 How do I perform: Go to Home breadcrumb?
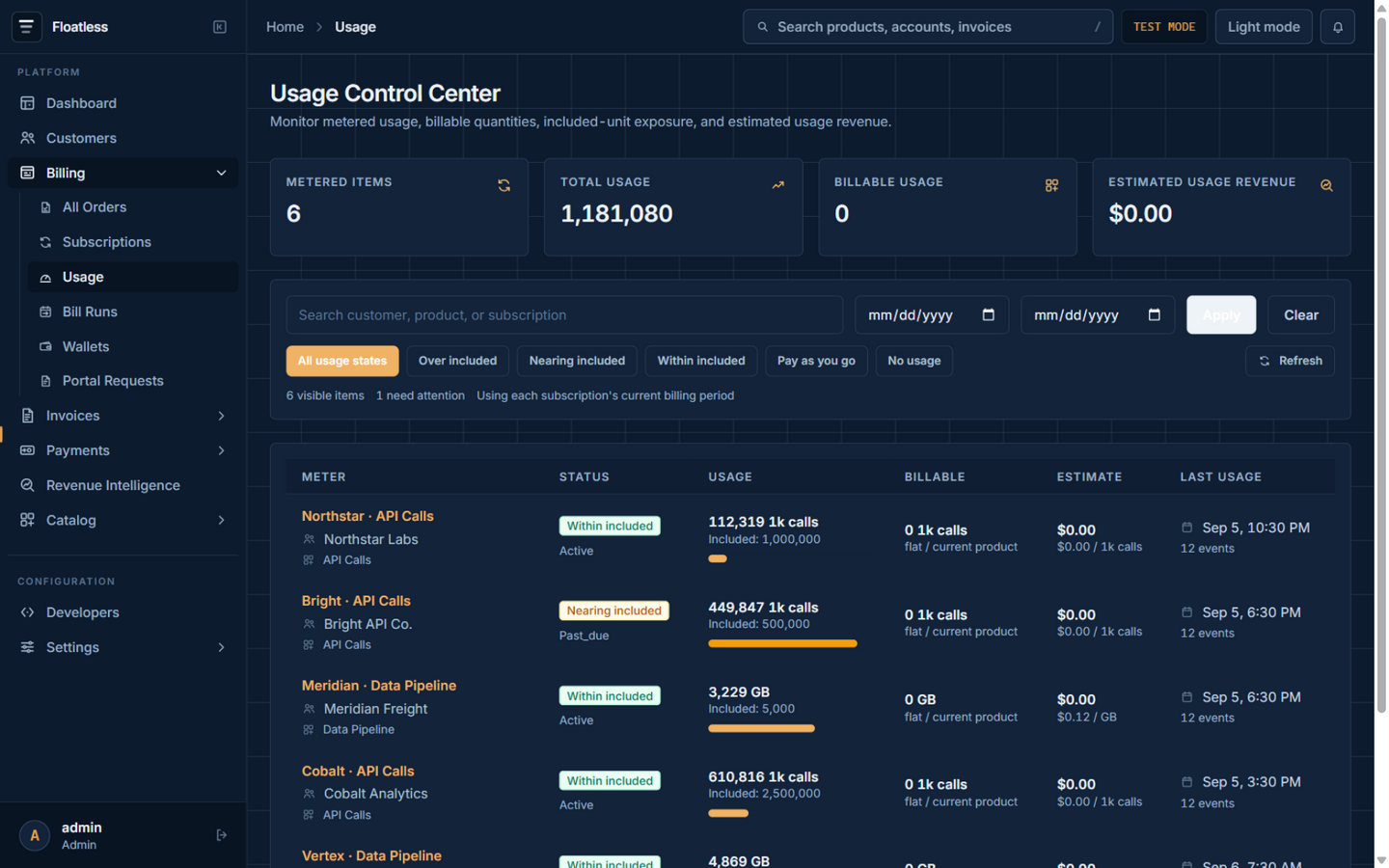[285, 27]
